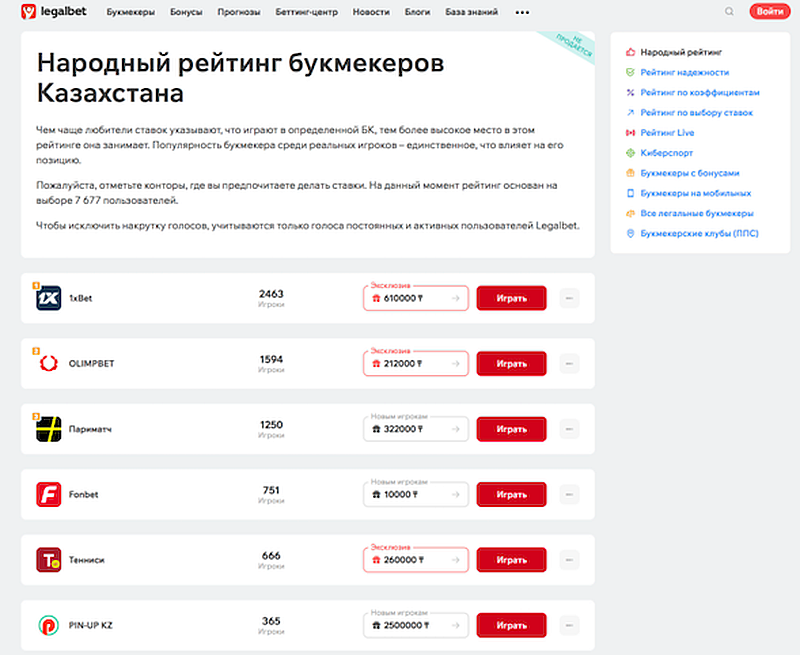Click the Legalbet logo
Viewport: 800px width, 655px height.
pos(50,11)
